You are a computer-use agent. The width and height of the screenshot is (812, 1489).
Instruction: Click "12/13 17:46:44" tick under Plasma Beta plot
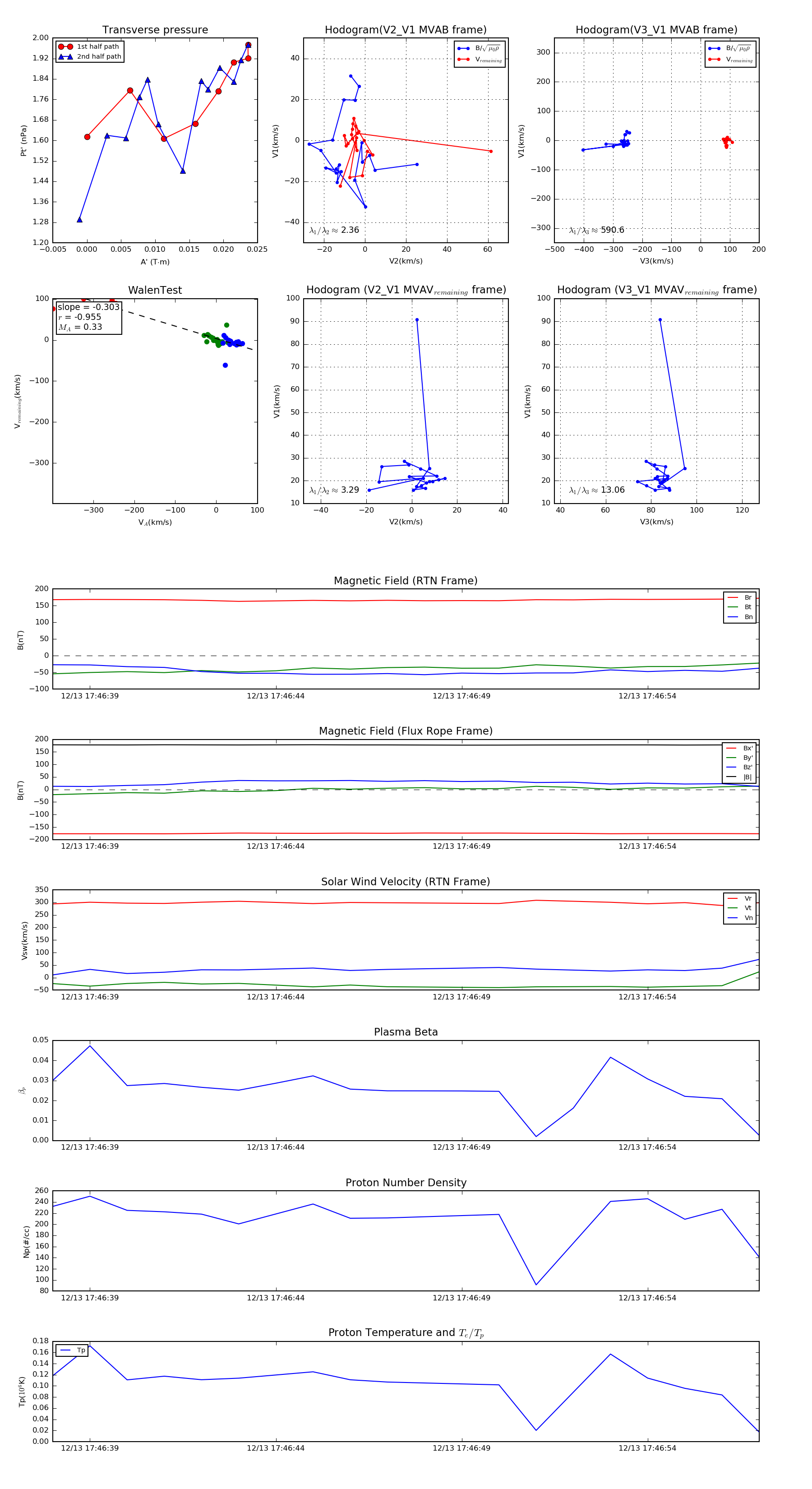click(275, 1147)
